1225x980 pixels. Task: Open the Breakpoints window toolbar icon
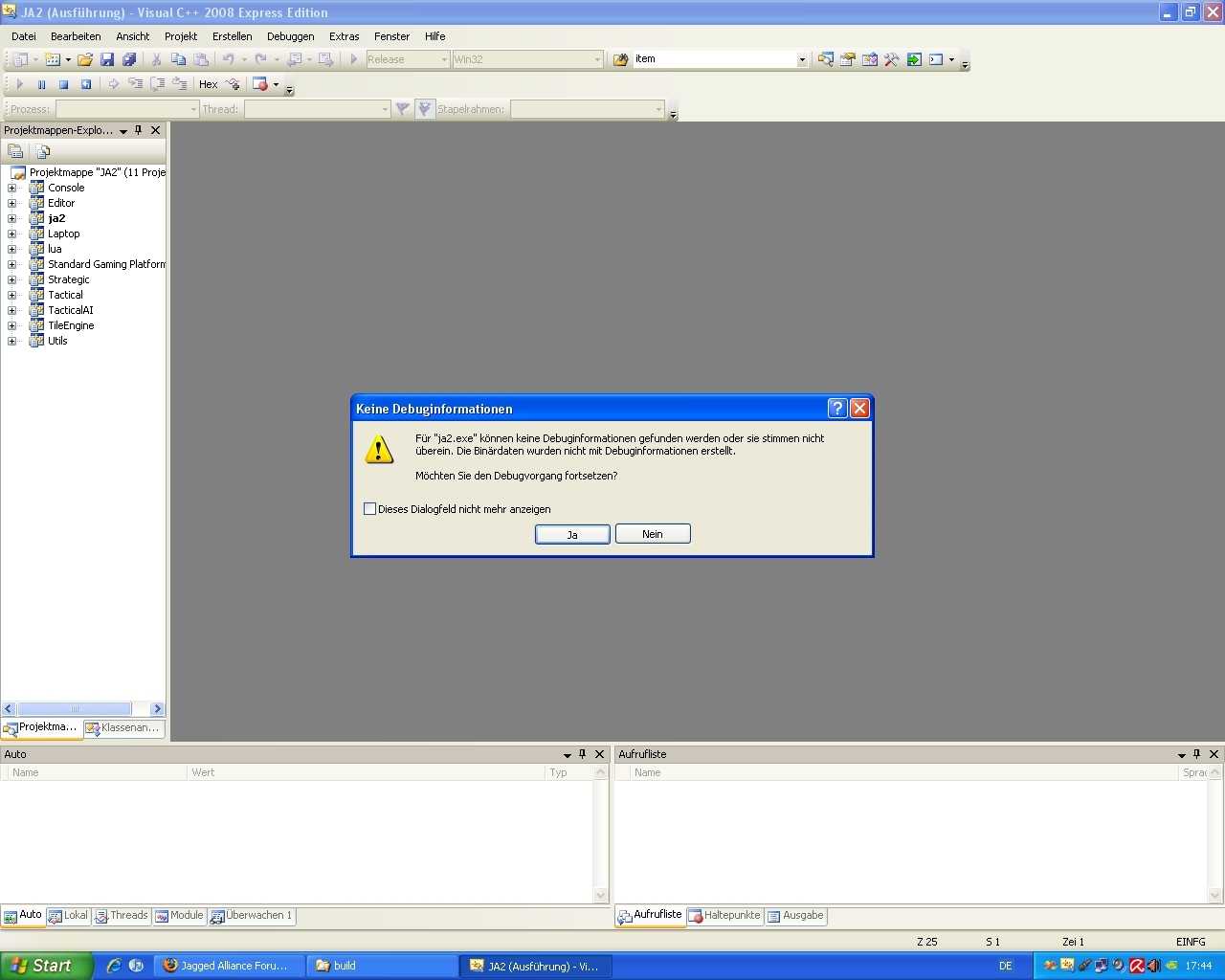tap(260, 84)
